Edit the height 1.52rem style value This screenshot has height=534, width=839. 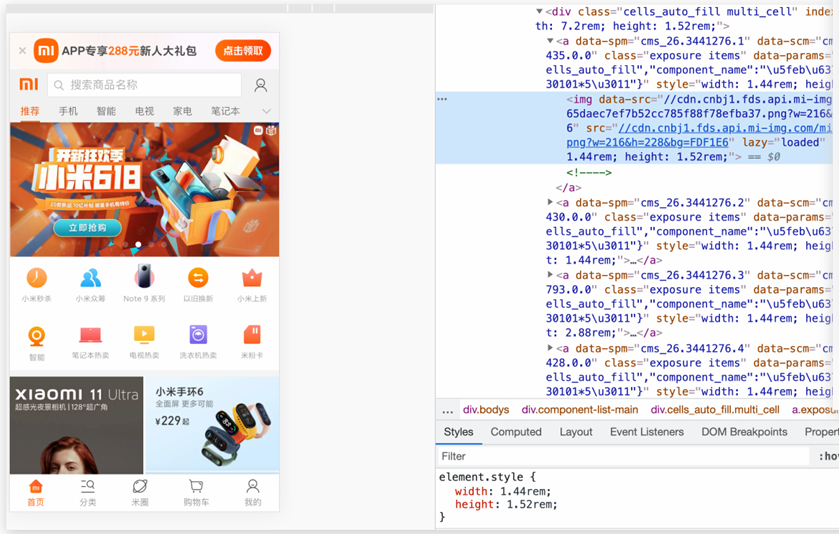tap(531, 505)
